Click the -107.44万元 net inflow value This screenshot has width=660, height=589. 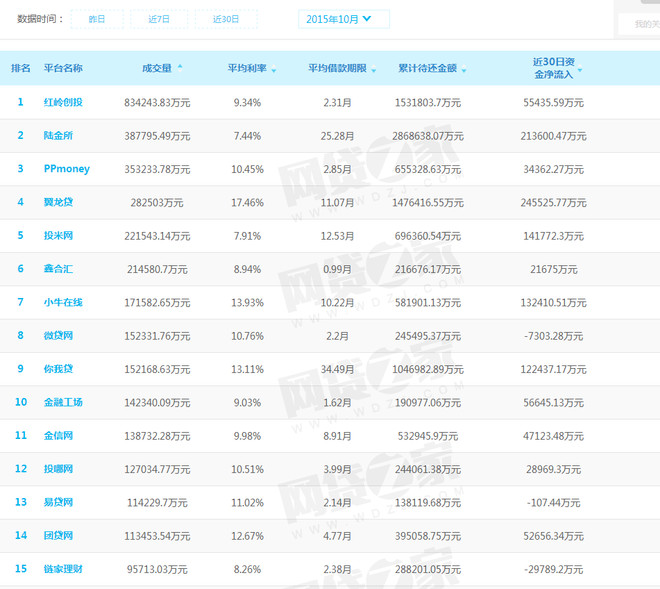554,503
